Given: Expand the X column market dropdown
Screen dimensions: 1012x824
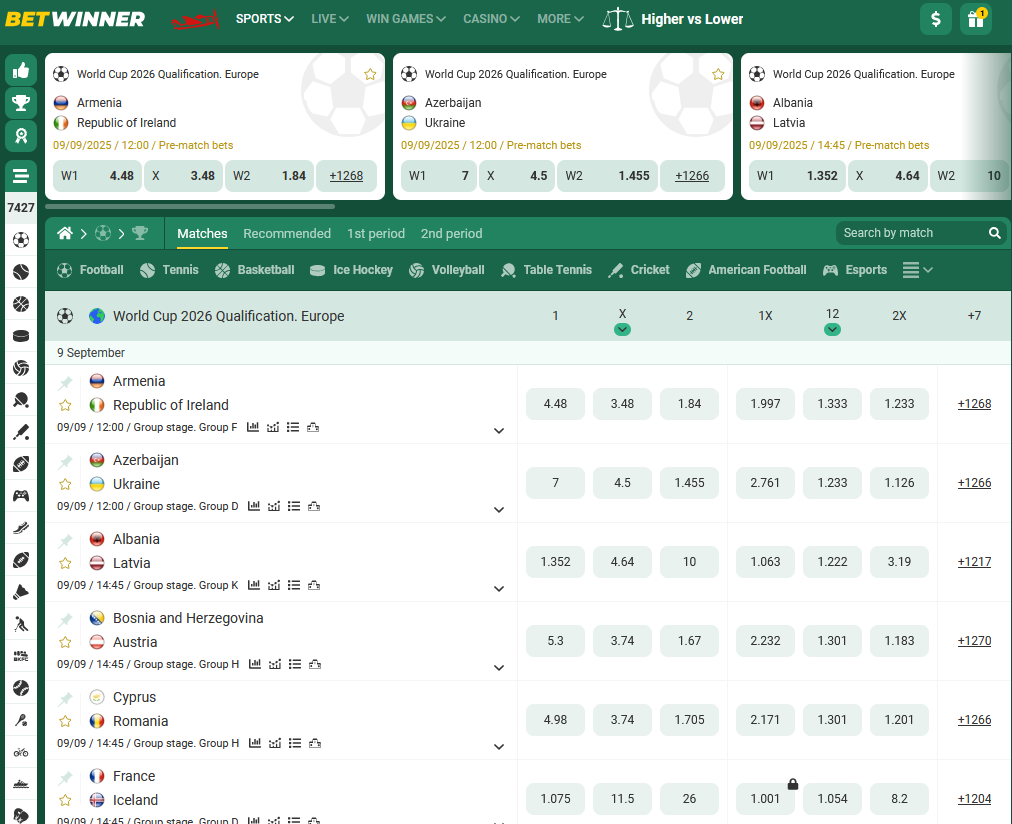Looking at the screenshot, I should (x=622, y=330).
